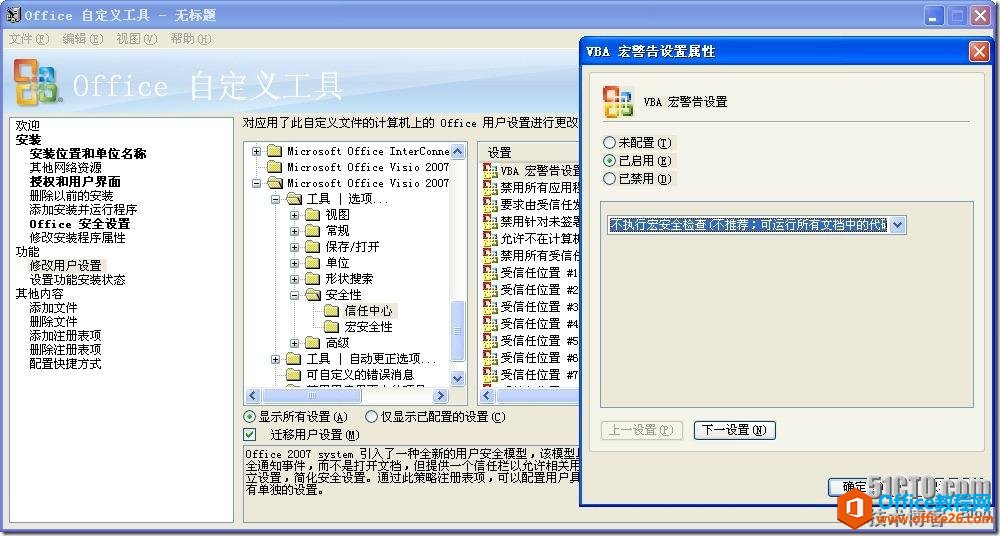1000x536 pixels.
Task: Expand the 常规 tree node
Action: (295, 231)
